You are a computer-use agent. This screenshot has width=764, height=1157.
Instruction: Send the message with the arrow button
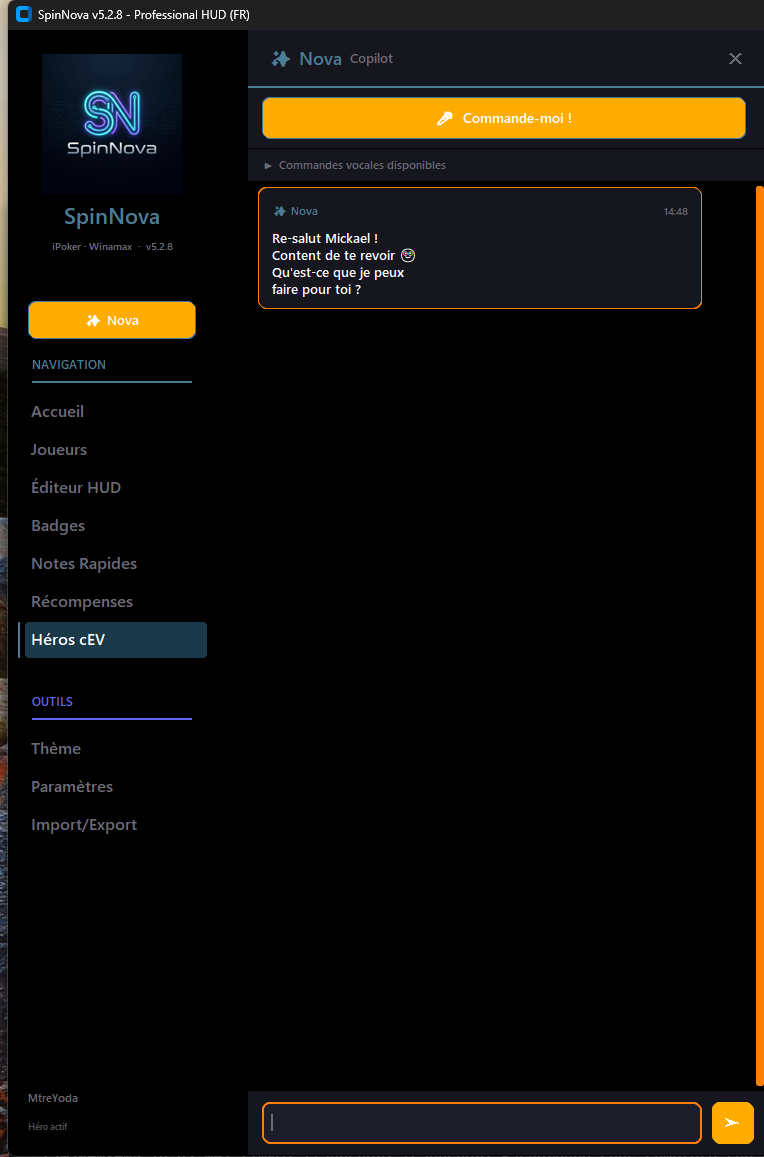click(x=732, y=1122)
